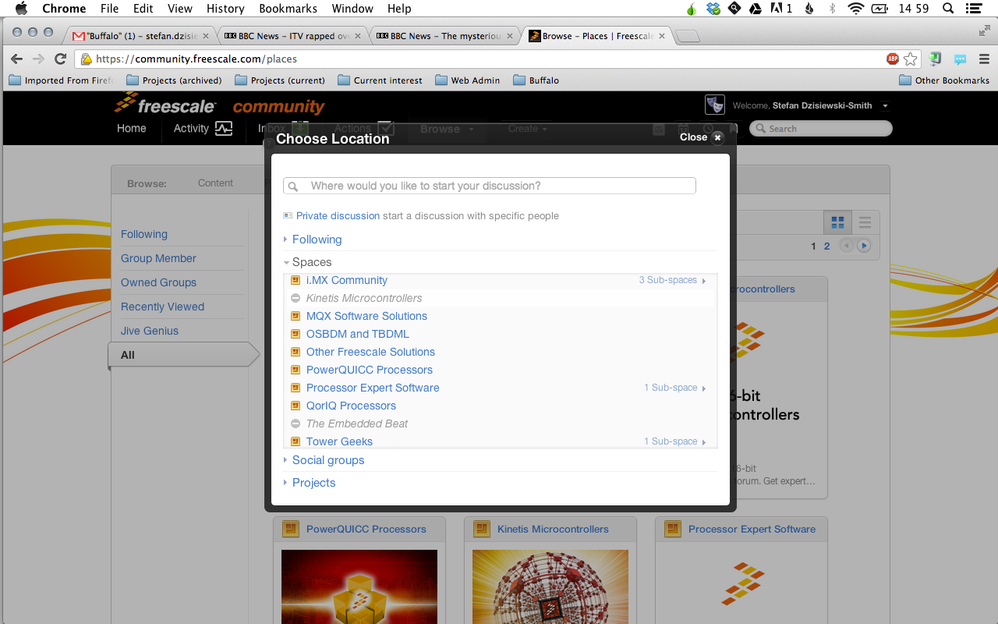Click the Jive Genius sidebar filter
The height and width of the screenshot is (624, 998).
(150, 331)
